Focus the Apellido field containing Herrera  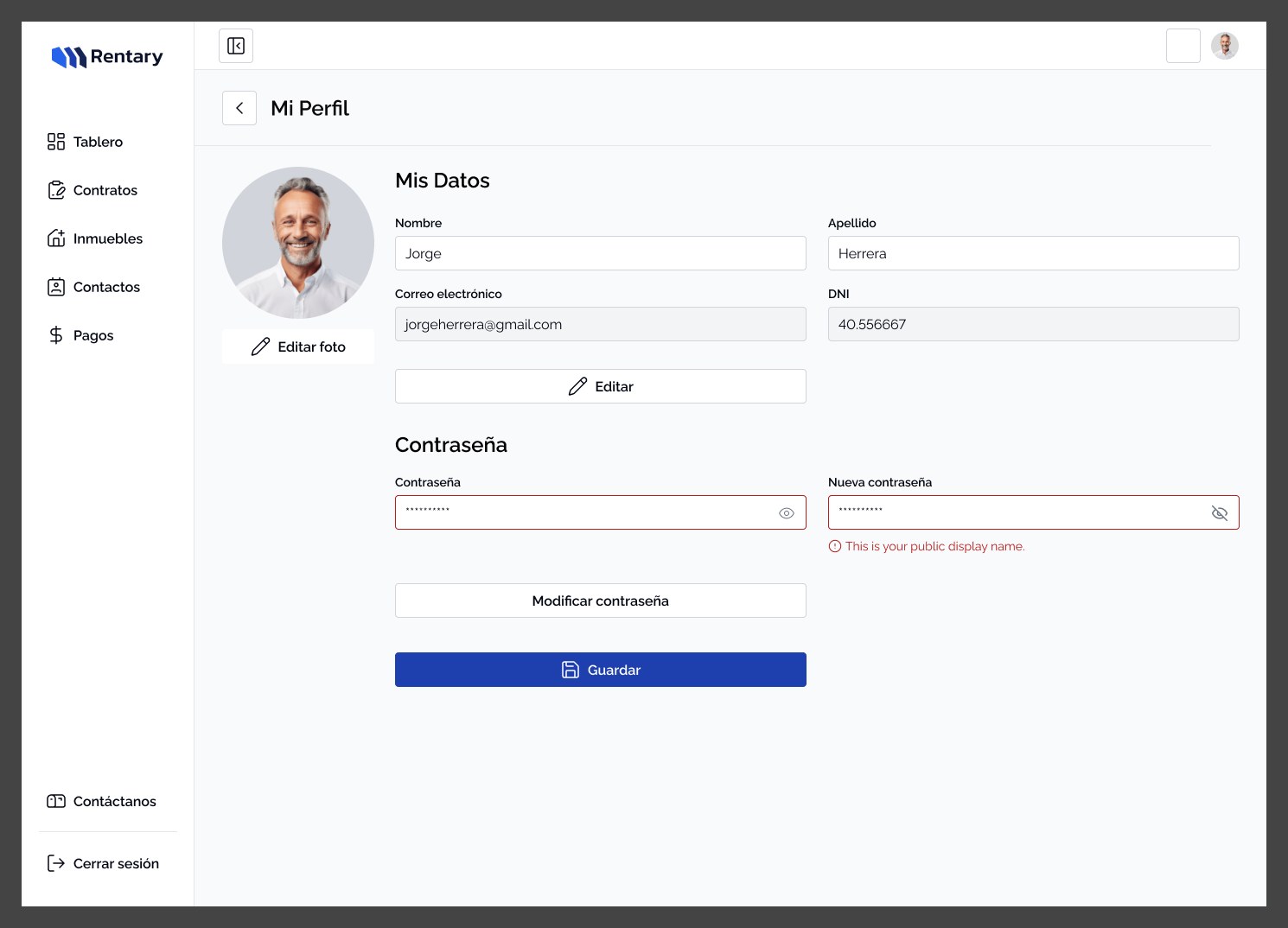pos(1034,253)
